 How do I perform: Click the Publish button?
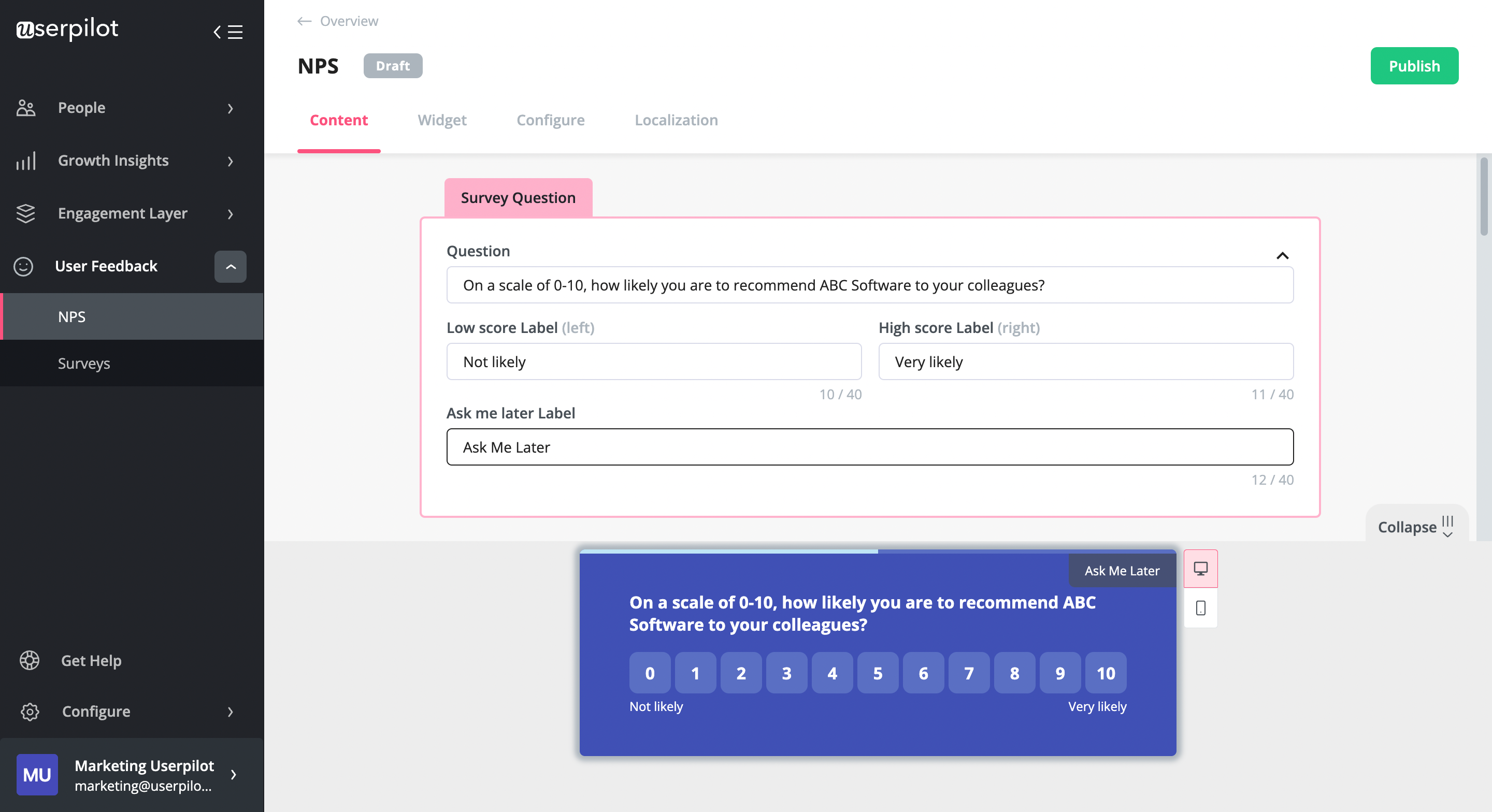tap(1414, 65)
